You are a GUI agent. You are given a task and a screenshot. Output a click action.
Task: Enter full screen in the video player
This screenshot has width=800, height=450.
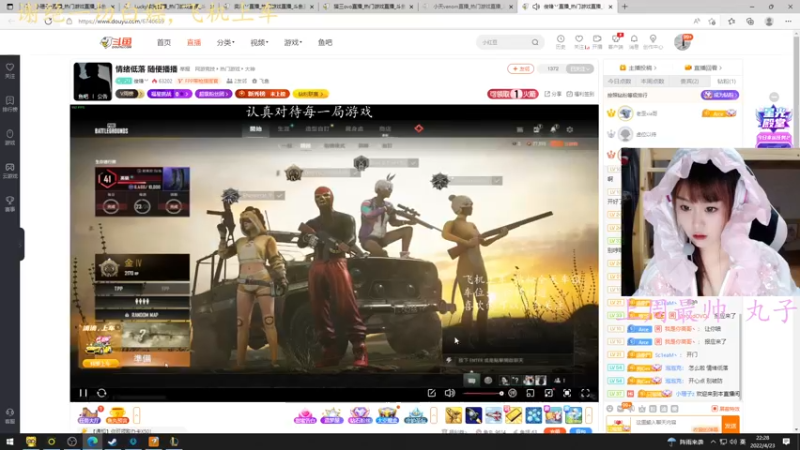(585, 393)
